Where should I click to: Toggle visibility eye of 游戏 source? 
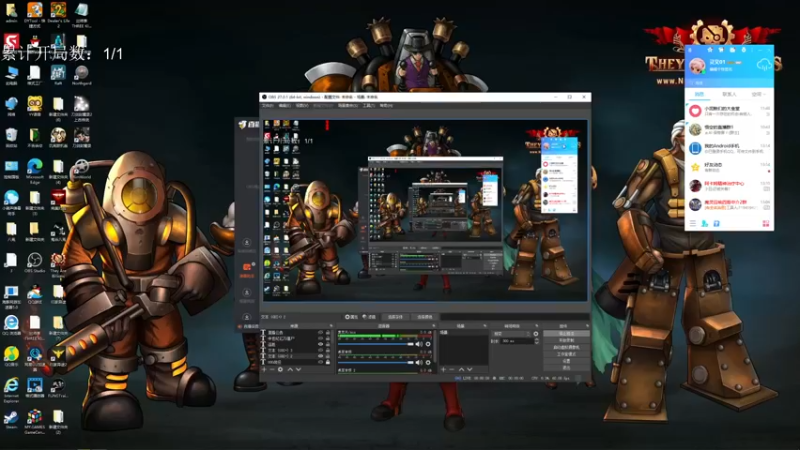click(x=320, y=344)
